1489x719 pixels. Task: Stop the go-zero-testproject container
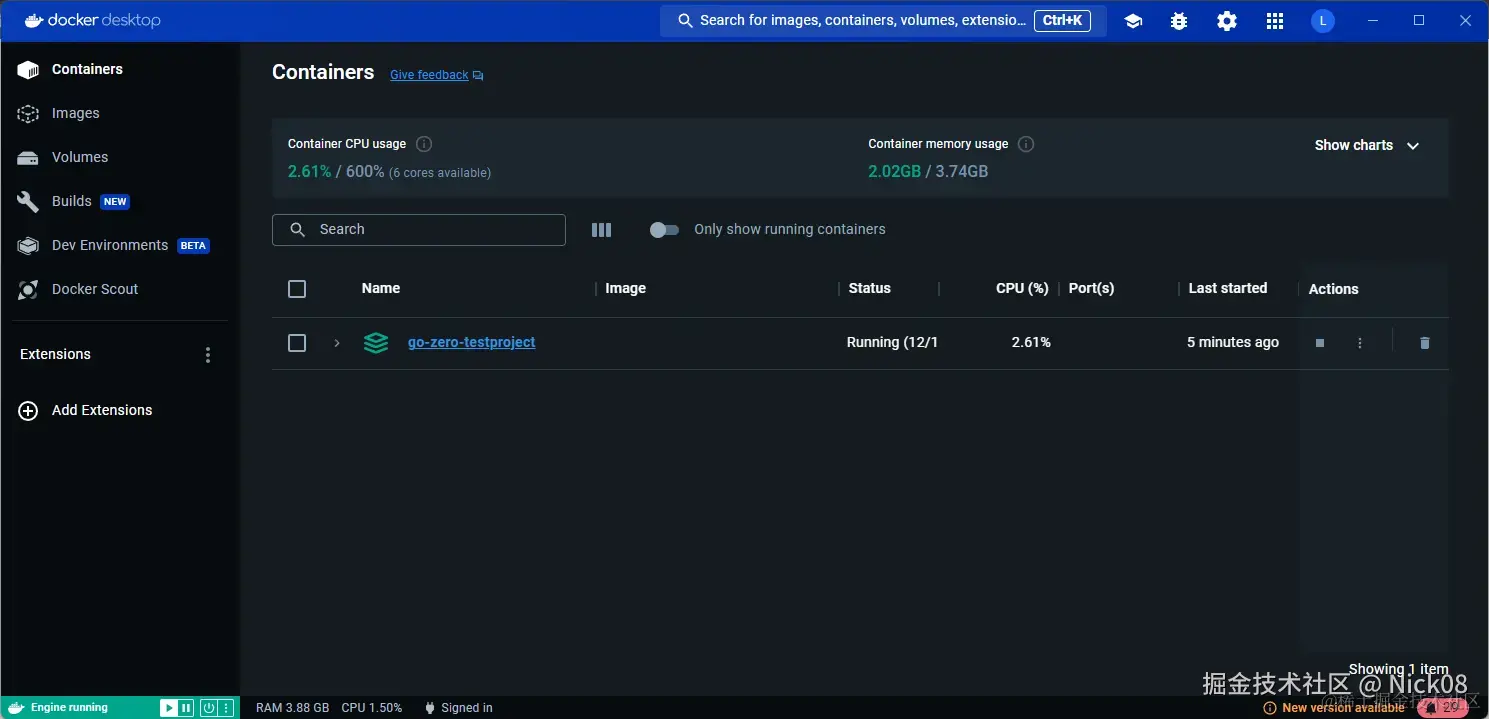(x=1320, y=343)
